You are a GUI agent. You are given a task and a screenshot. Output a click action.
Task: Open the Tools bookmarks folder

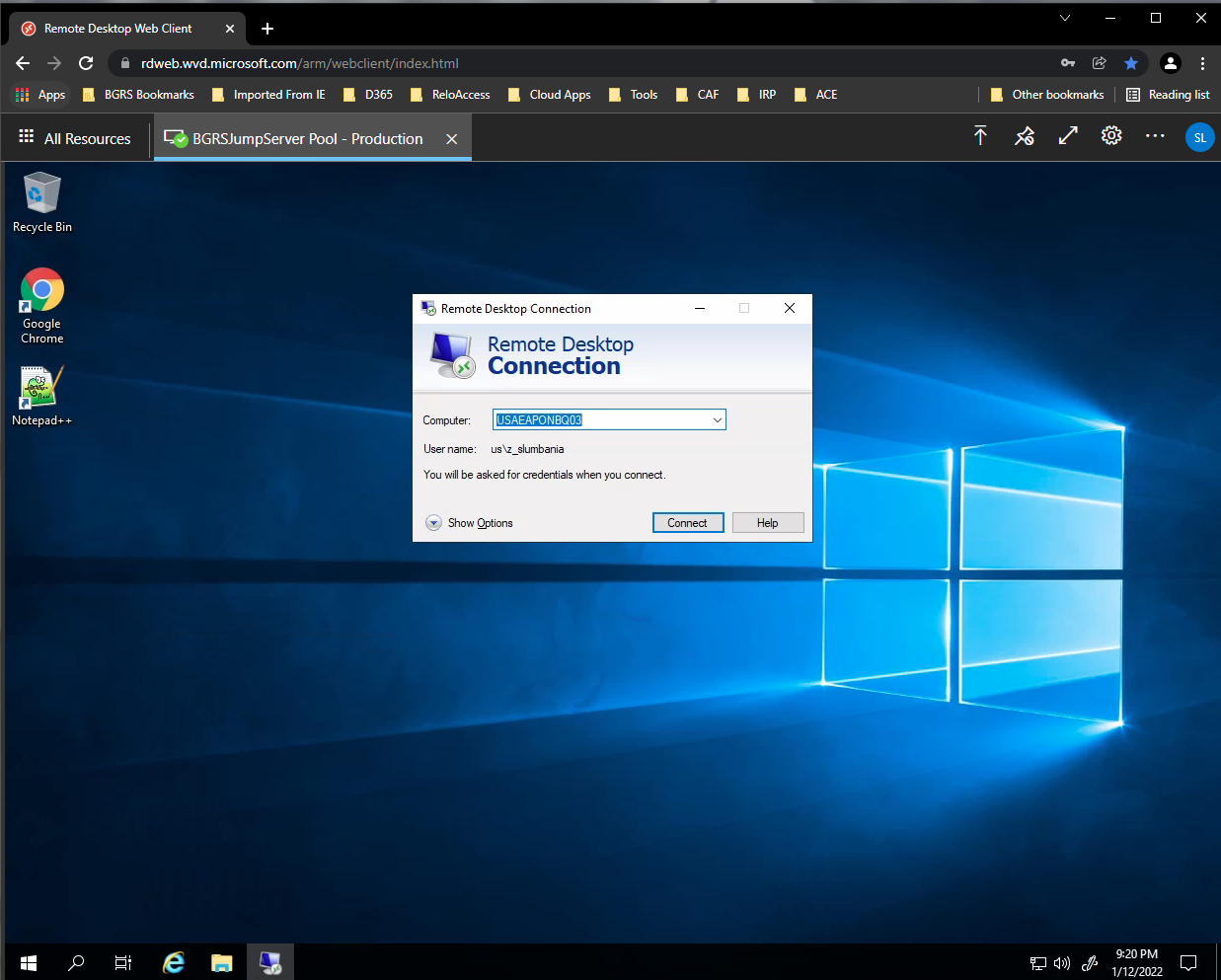pos(633,95)
